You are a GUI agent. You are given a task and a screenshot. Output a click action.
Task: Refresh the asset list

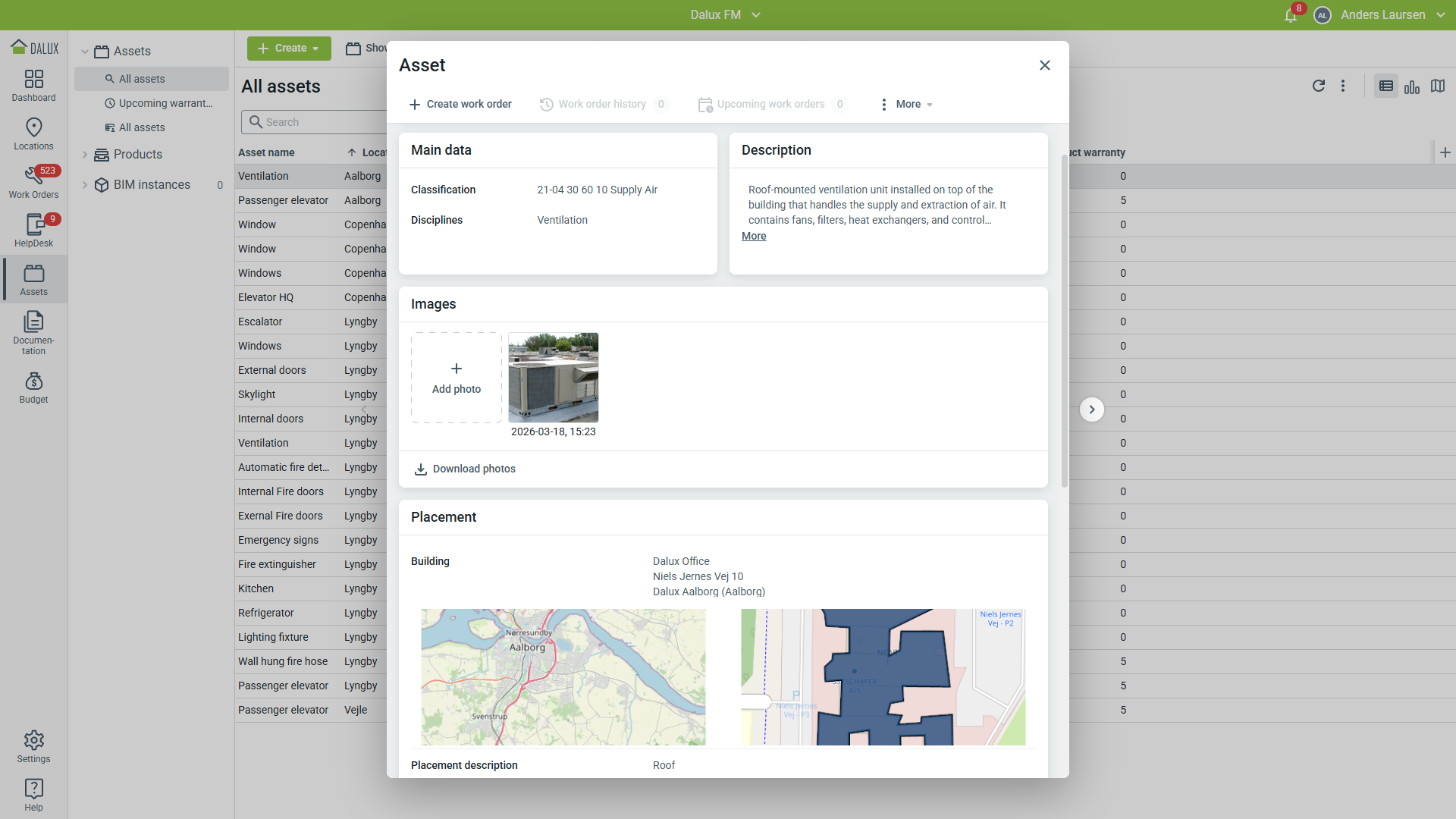point(1319,86)
